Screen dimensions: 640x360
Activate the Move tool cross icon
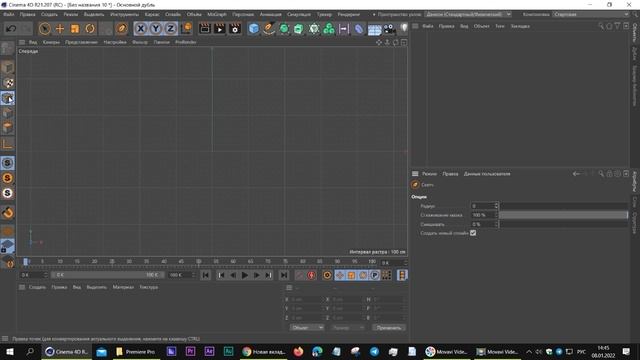coord(60,29)
